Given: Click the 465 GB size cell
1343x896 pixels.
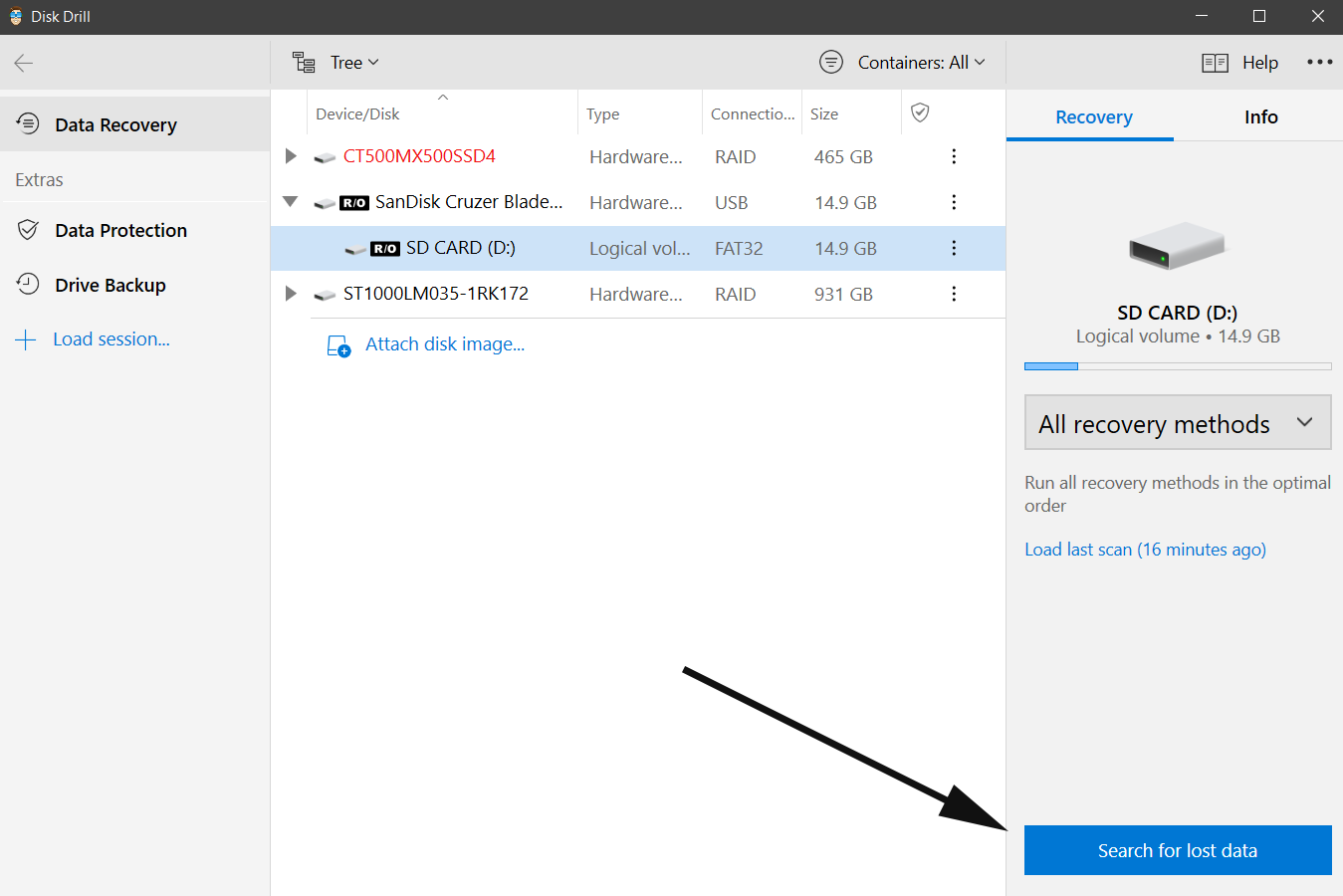Looking at the screenshot, I should 843,157.
